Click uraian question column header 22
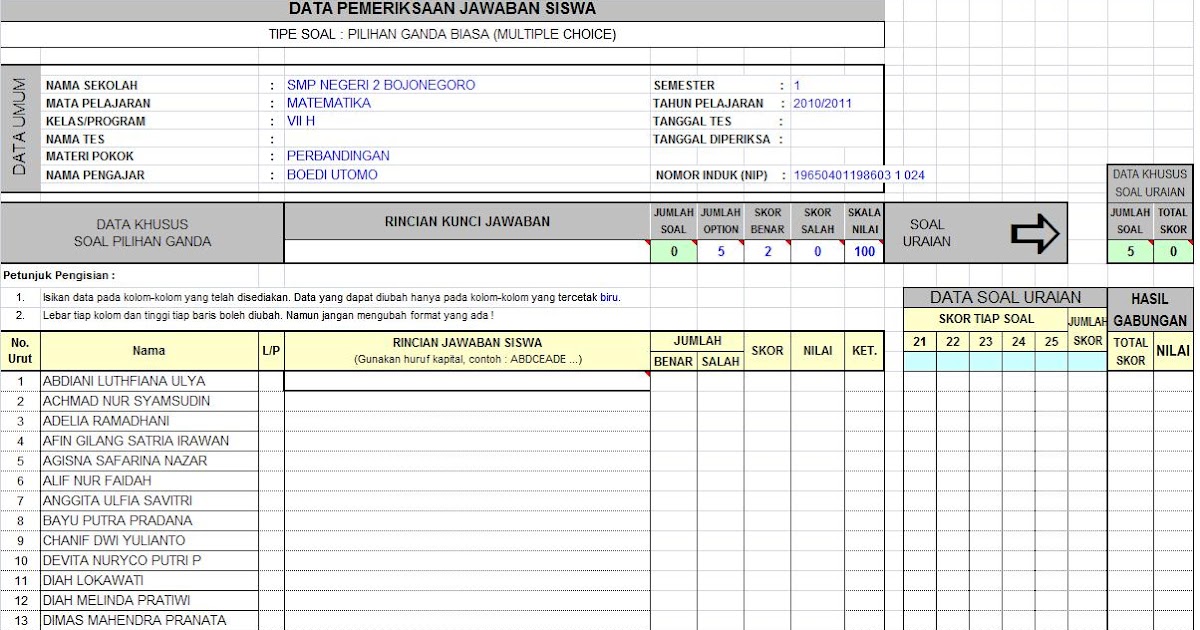1200x630 pixels. click(x=953, y=341)
